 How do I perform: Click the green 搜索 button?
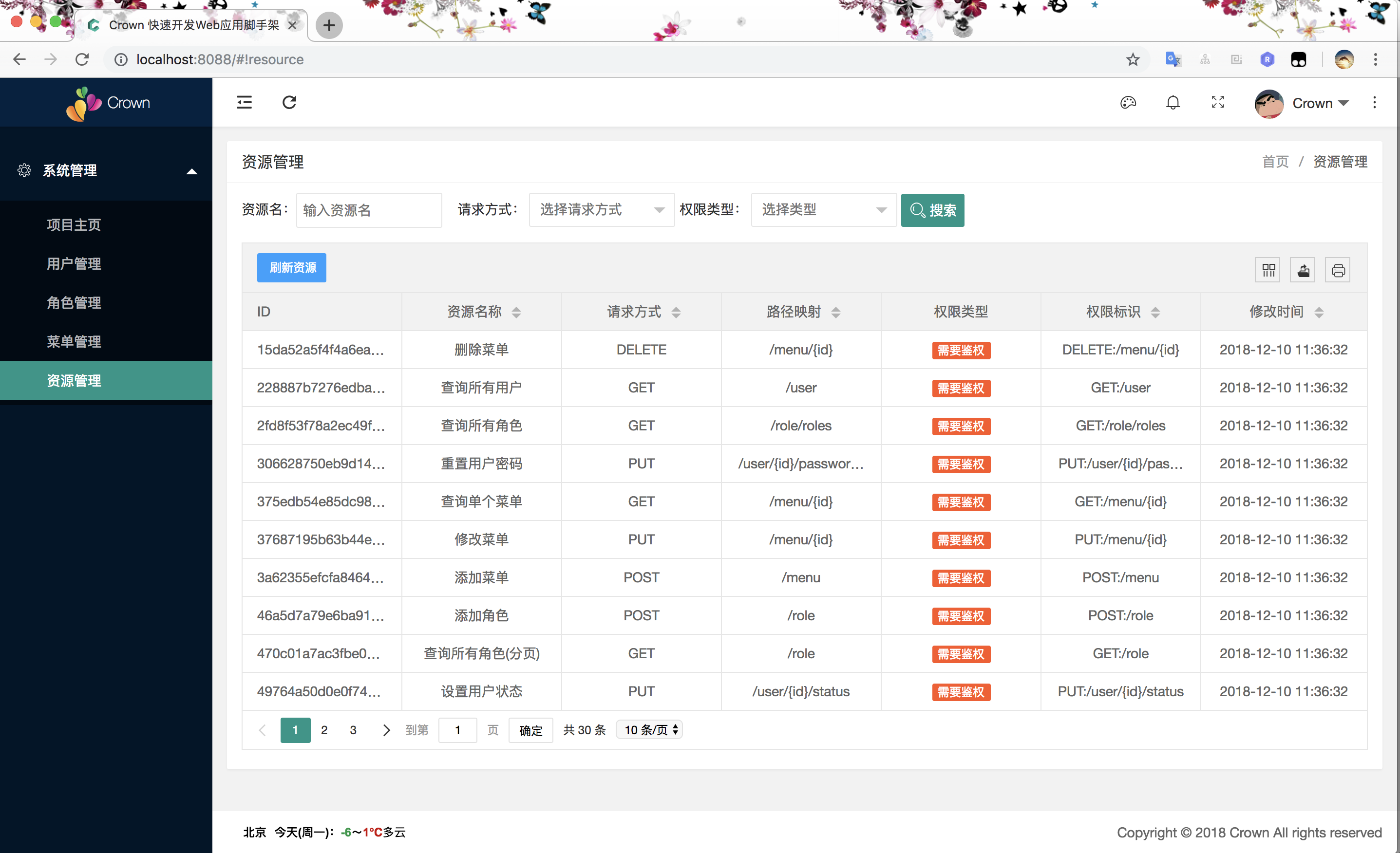[932, 210]
